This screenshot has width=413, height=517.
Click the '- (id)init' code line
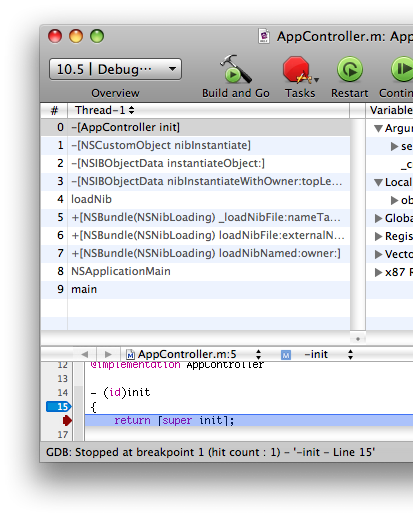(121, 392)
